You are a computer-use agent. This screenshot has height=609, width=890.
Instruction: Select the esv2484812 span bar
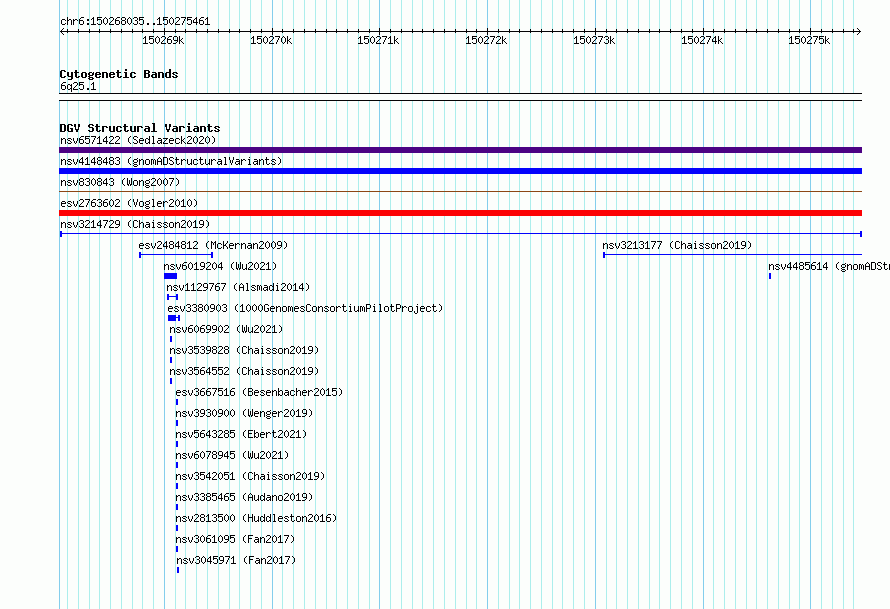[176, 255]
